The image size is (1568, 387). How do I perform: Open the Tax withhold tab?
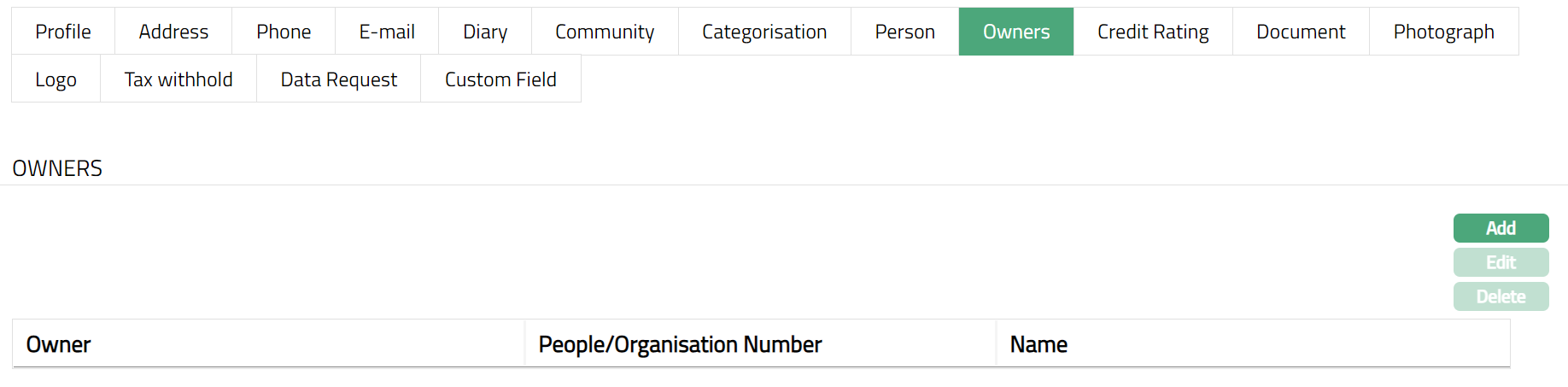(x=178, y=79)
